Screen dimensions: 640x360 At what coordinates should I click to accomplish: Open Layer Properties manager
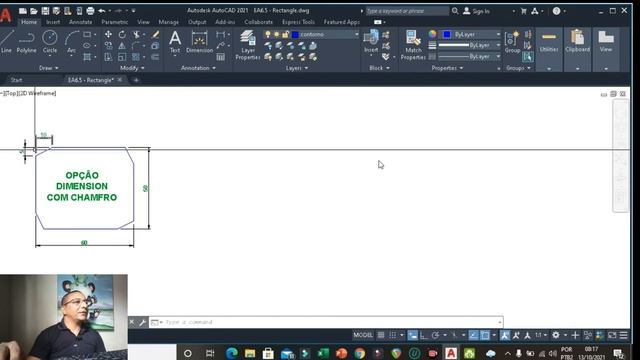click(x=247, y=45)
